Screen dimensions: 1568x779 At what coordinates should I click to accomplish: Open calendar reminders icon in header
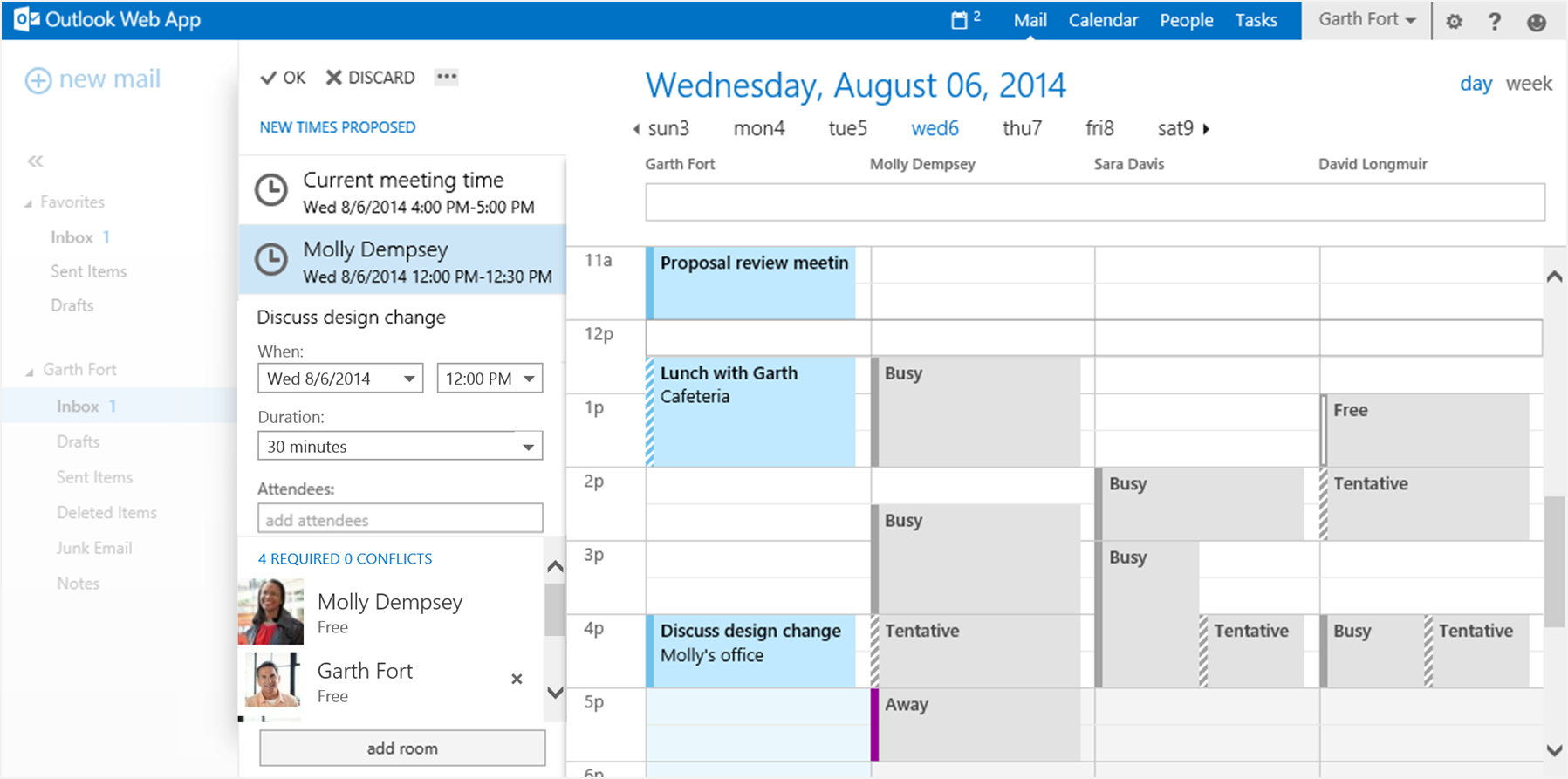tap(961, 20)
